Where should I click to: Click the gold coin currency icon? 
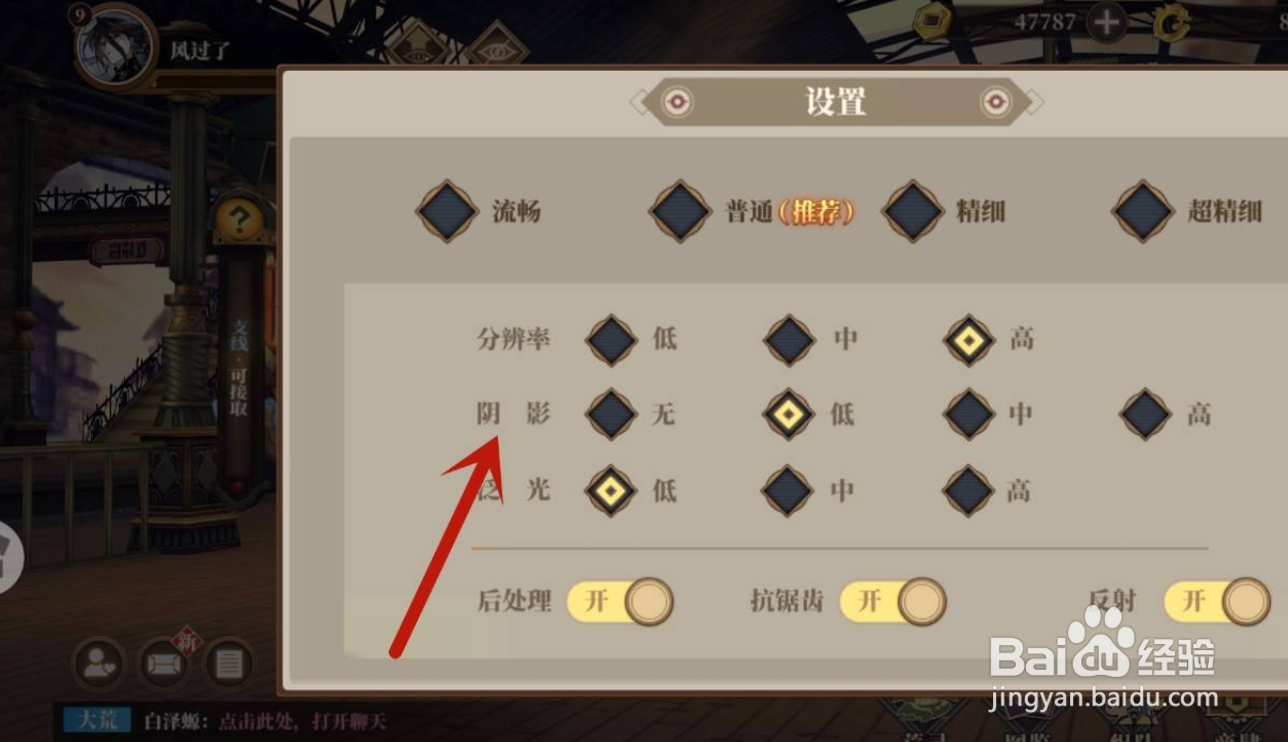coord(933,21)
